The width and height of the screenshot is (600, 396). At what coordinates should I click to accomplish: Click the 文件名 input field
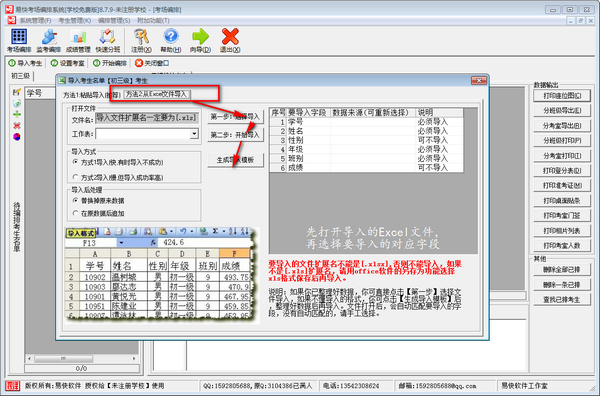tap(147, 118)
